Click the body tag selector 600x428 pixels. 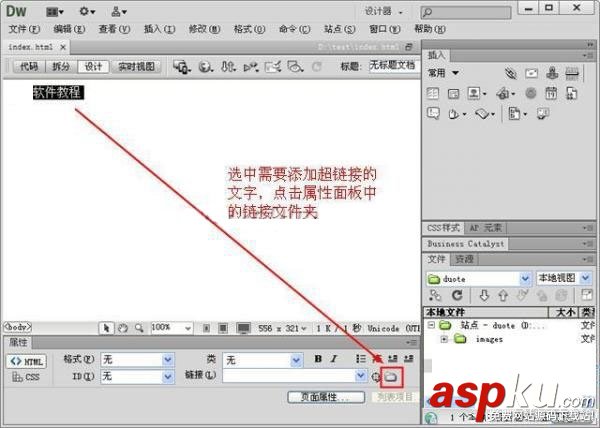click(17, 327)
